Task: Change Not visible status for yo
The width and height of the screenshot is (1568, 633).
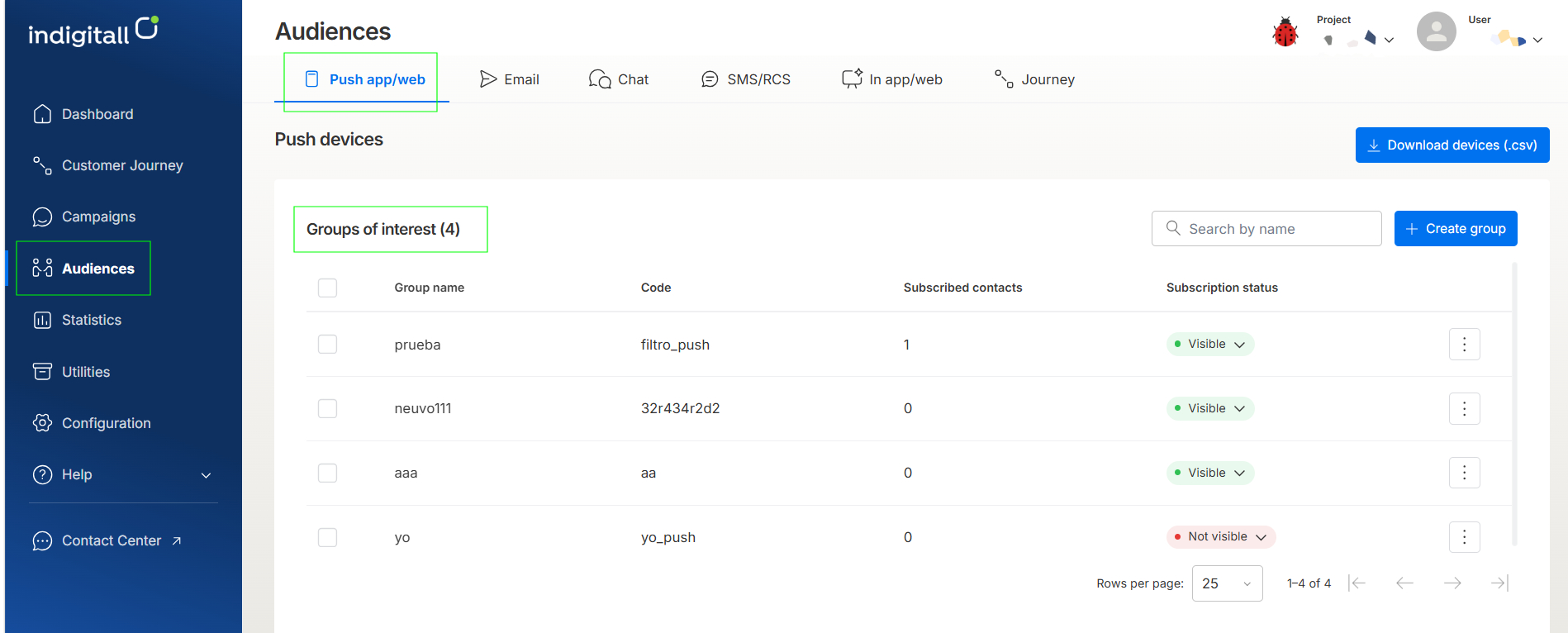Action: click(1221, 537)
